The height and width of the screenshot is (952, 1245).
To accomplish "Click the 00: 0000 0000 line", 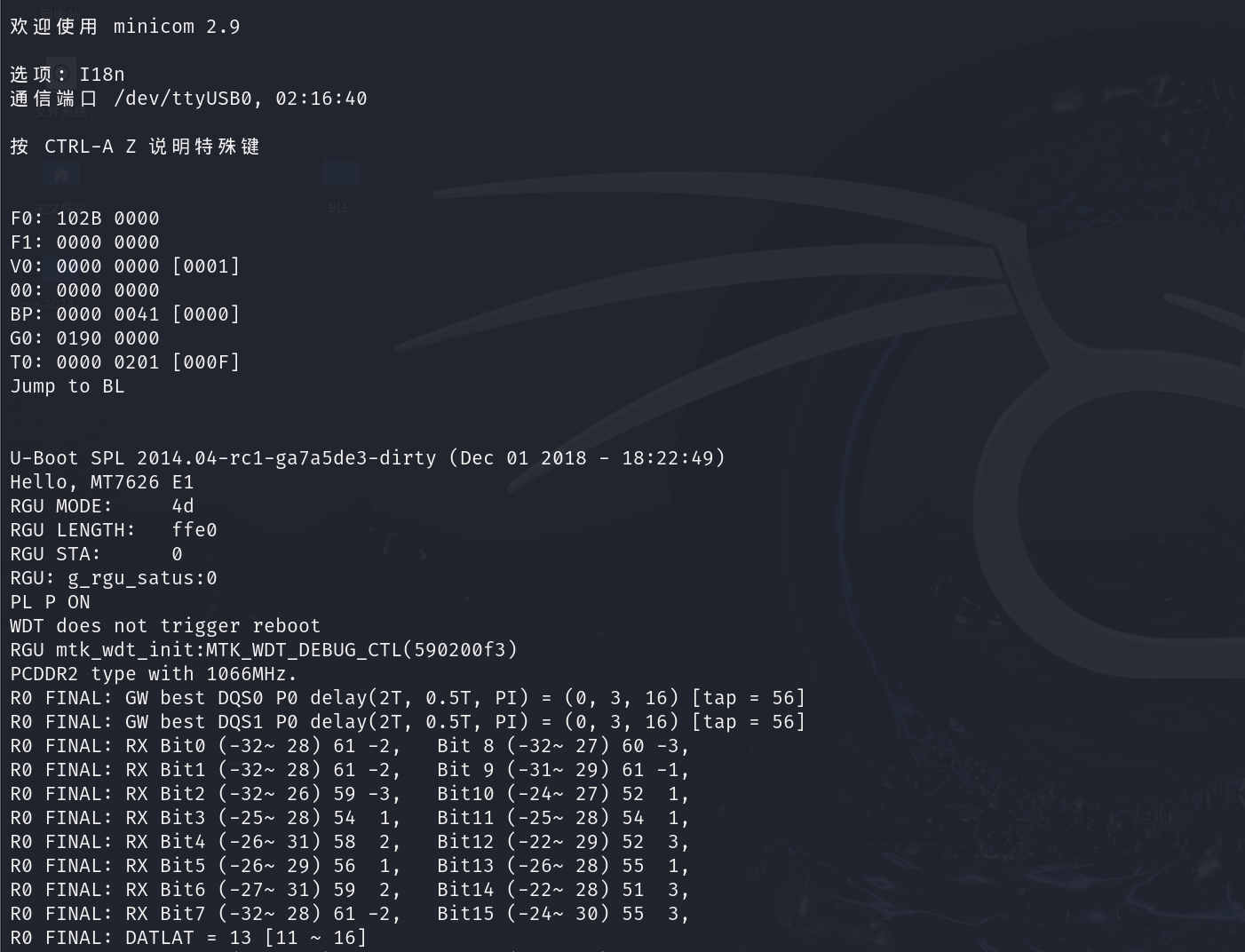I will 85,290.
